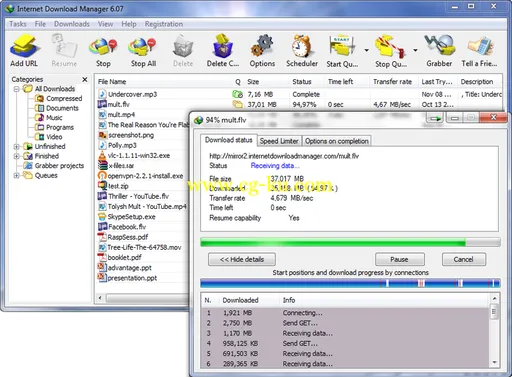Open the Downloads menu
This screenshot has height=377, width=512.
pyautogui.click(x=72, y=24)
